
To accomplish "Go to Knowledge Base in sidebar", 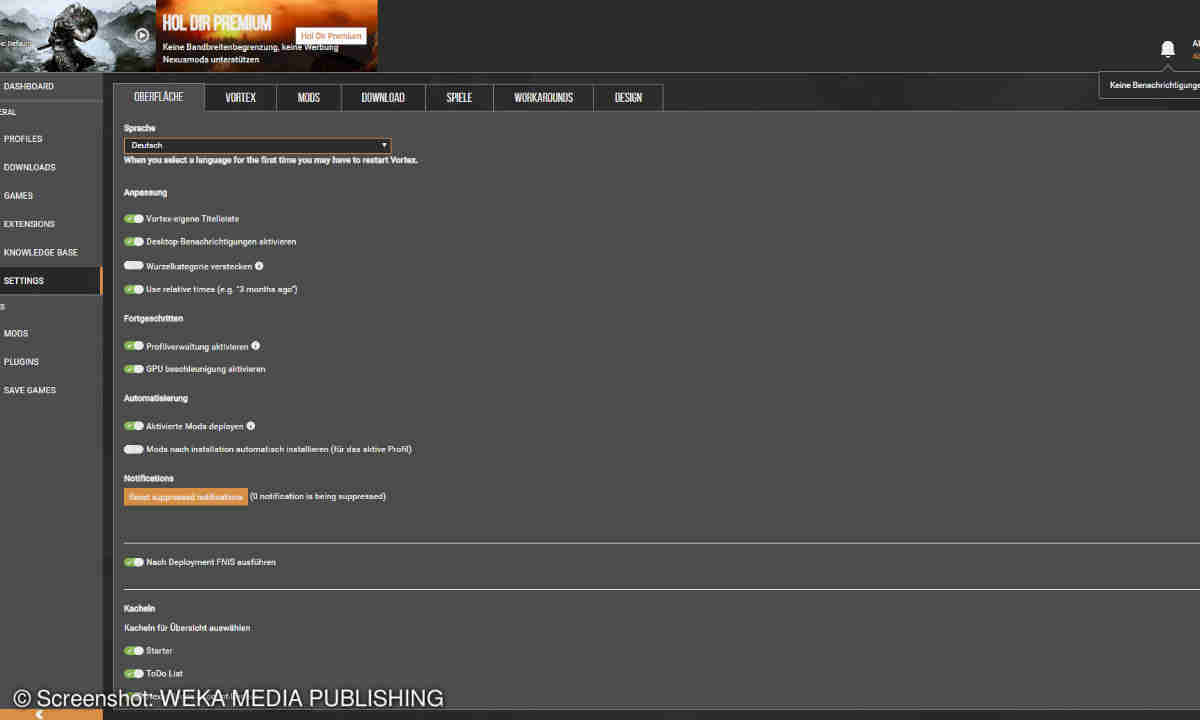I will point(40,253).
